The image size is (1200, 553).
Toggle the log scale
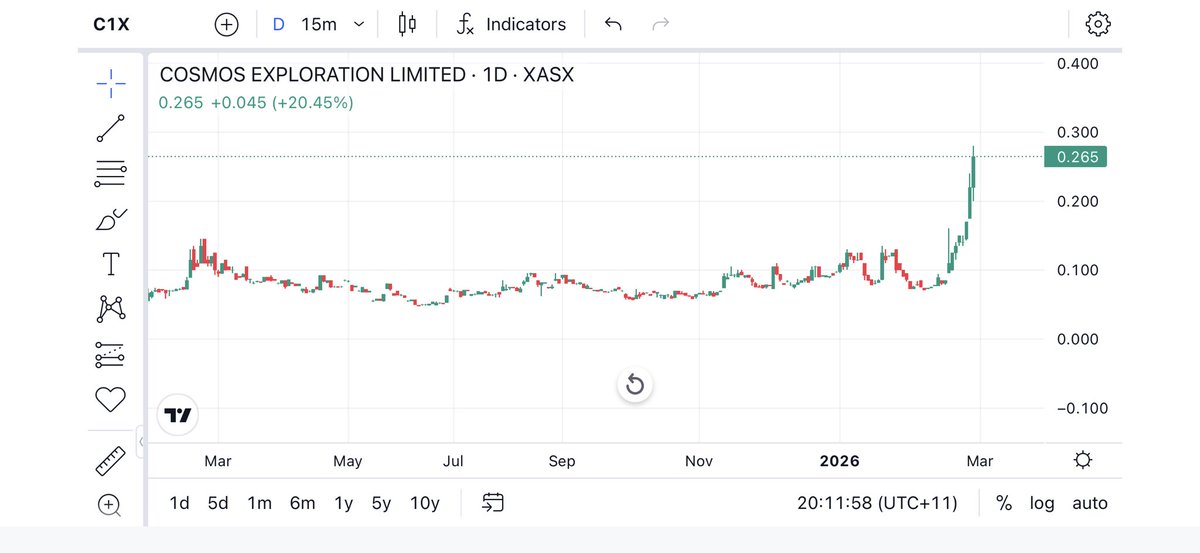point(1042,503)
